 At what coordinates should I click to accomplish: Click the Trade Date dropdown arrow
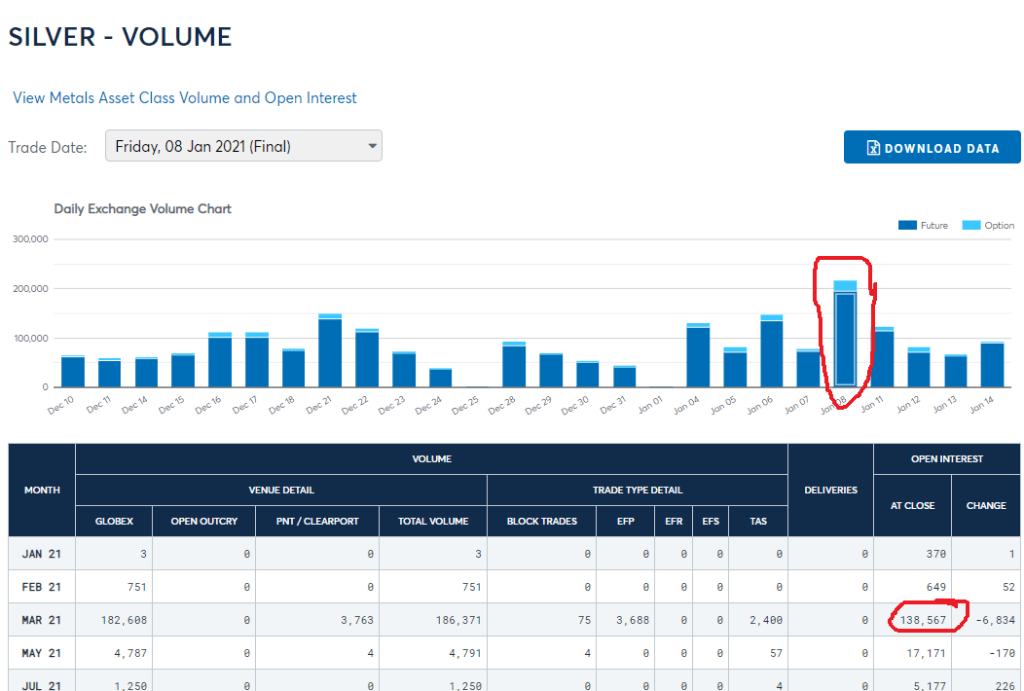[x=373, y=146]
